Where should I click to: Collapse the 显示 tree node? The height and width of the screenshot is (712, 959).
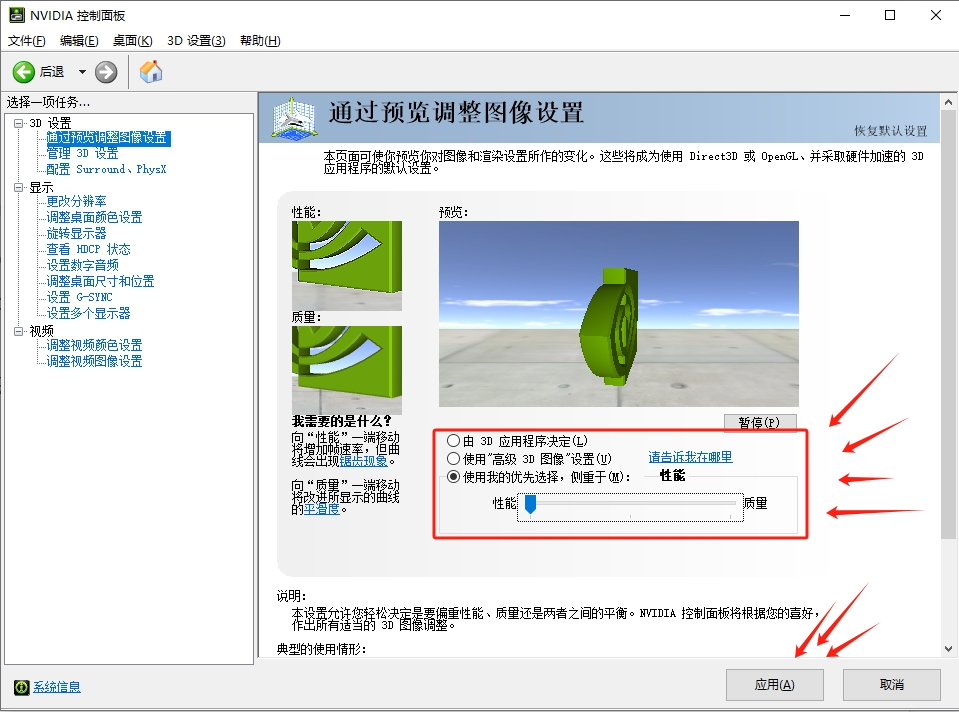tap(18, 187)
